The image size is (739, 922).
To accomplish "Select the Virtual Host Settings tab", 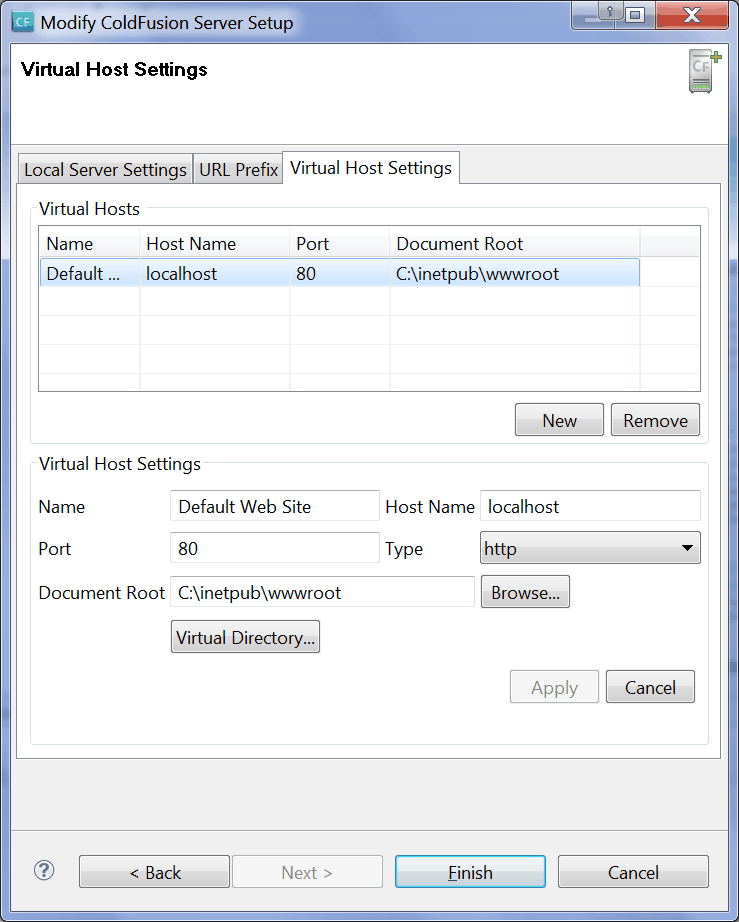I will 371,168.
